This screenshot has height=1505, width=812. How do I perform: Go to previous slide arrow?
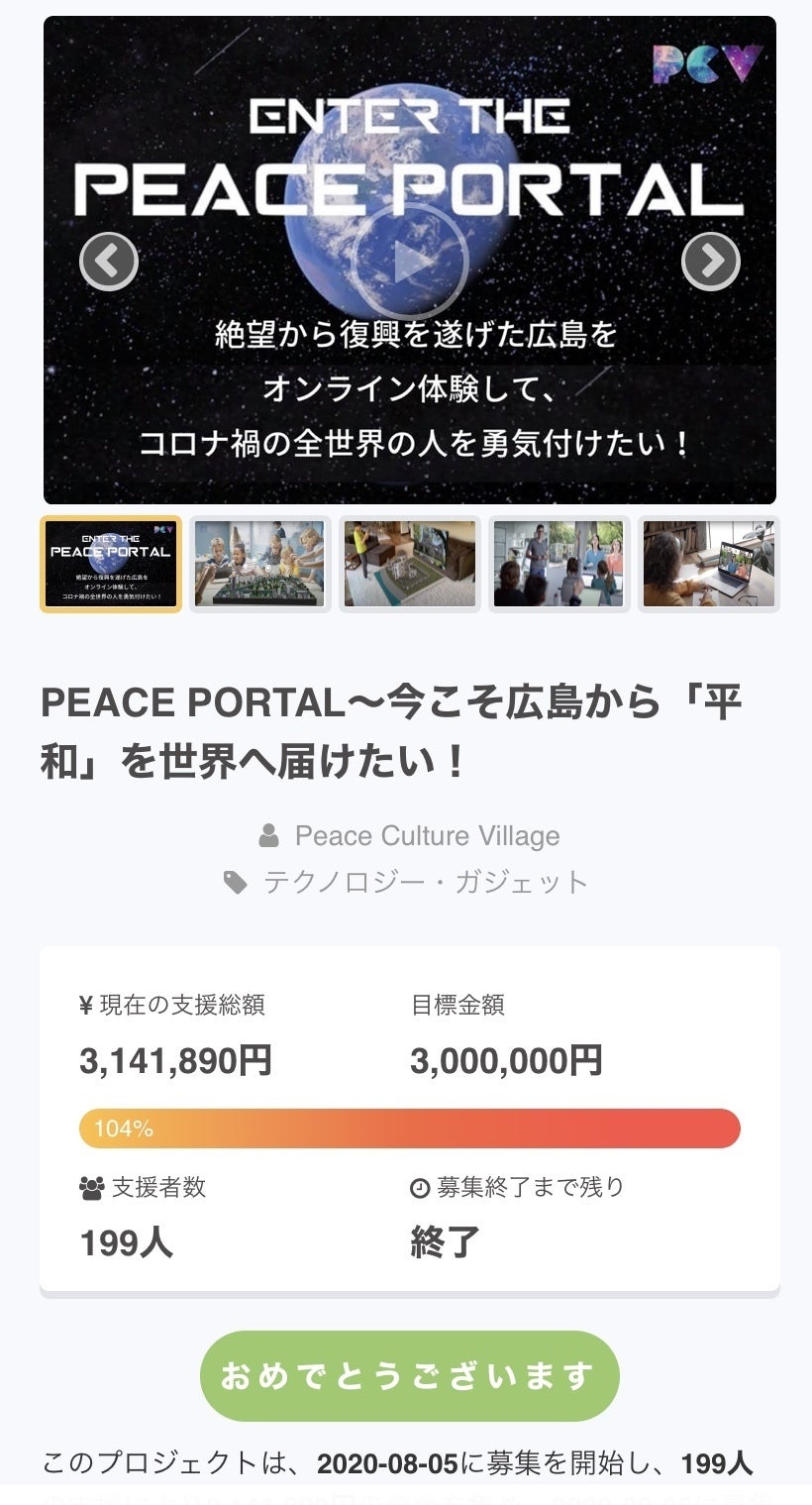[109, 262]
